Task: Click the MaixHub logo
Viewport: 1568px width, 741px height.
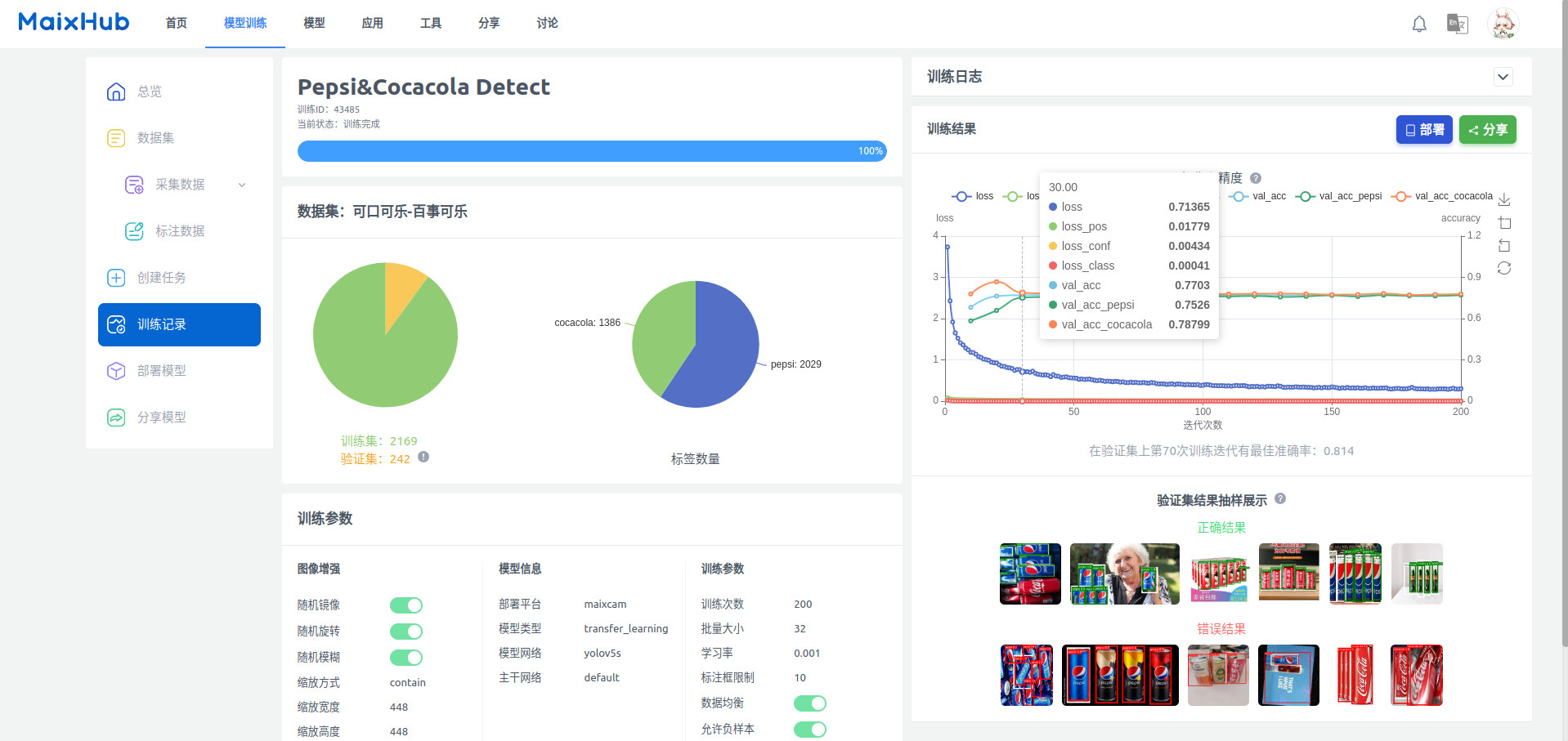Action: click(x=74, y=22)
